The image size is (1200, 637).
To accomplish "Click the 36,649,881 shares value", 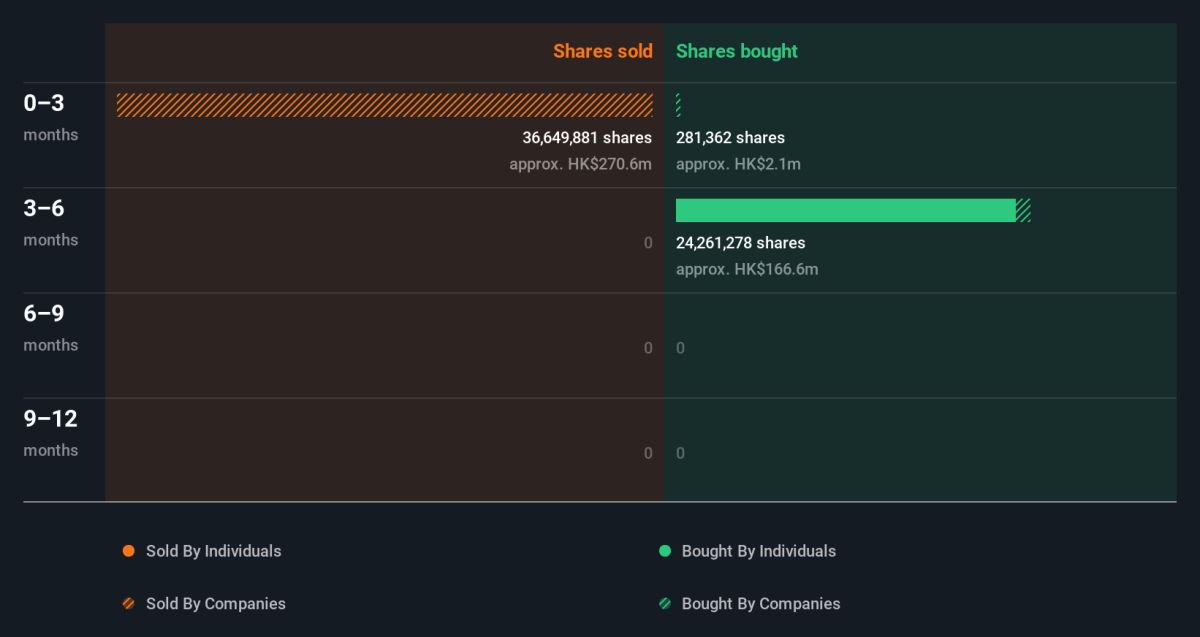I will tap(587, 138).
